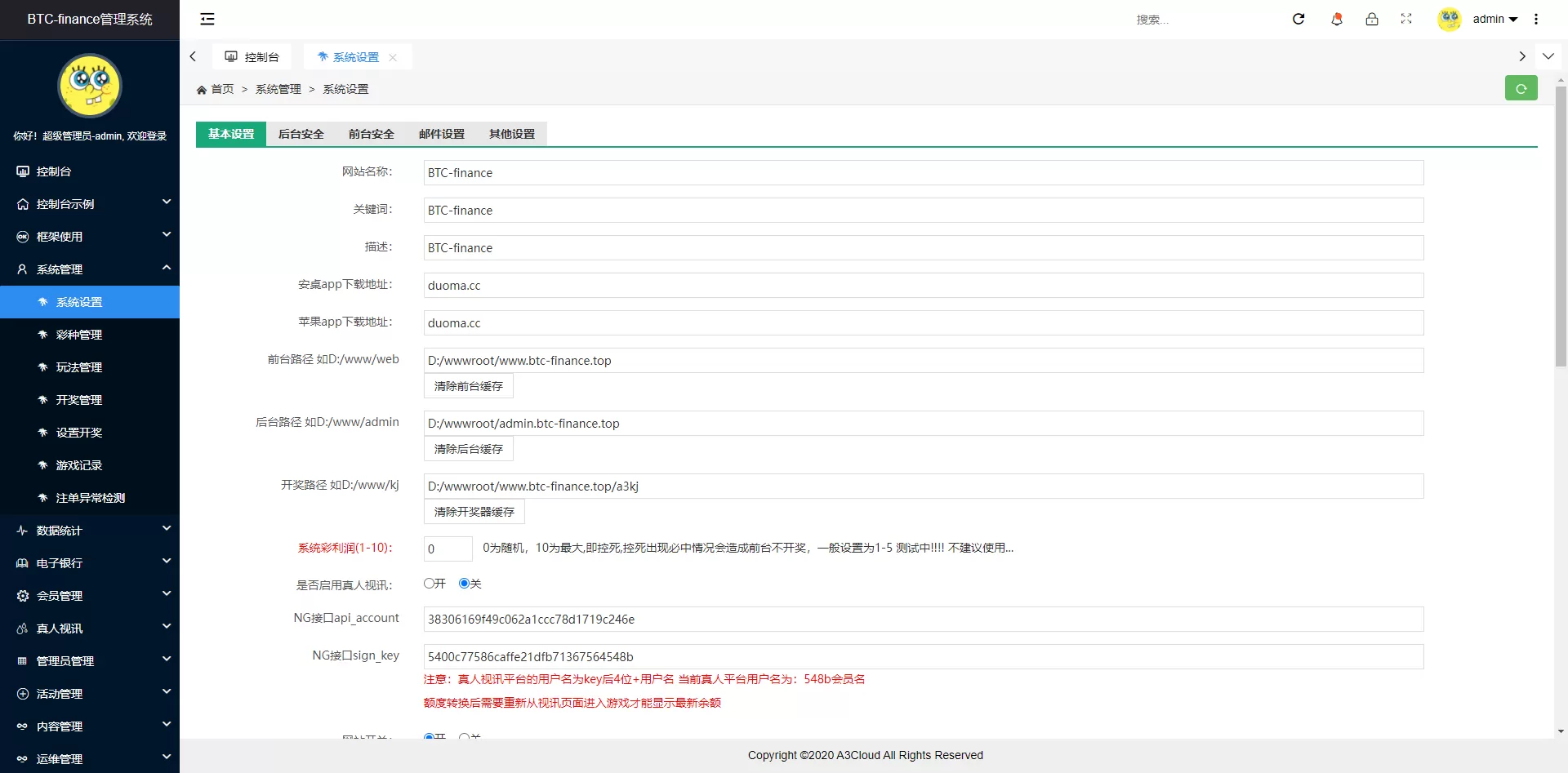Expand the 会员管理 sidebar menu

90,596
